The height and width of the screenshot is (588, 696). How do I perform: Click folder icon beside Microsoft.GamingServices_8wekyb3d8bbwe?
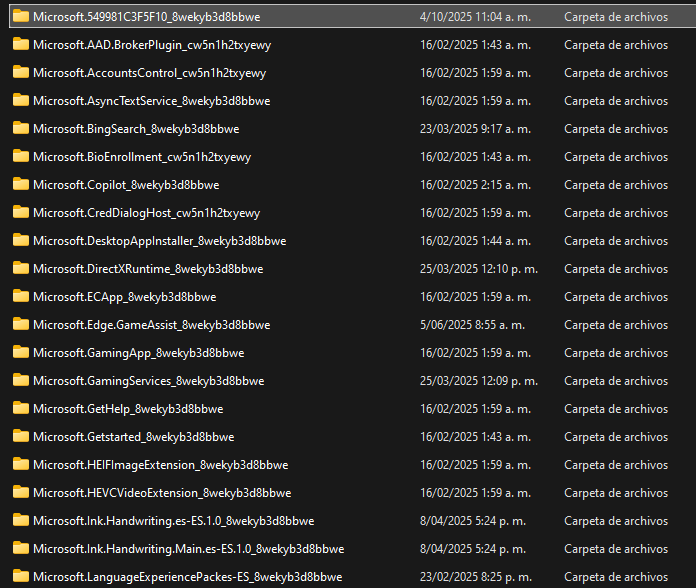(x=20, y=380)
